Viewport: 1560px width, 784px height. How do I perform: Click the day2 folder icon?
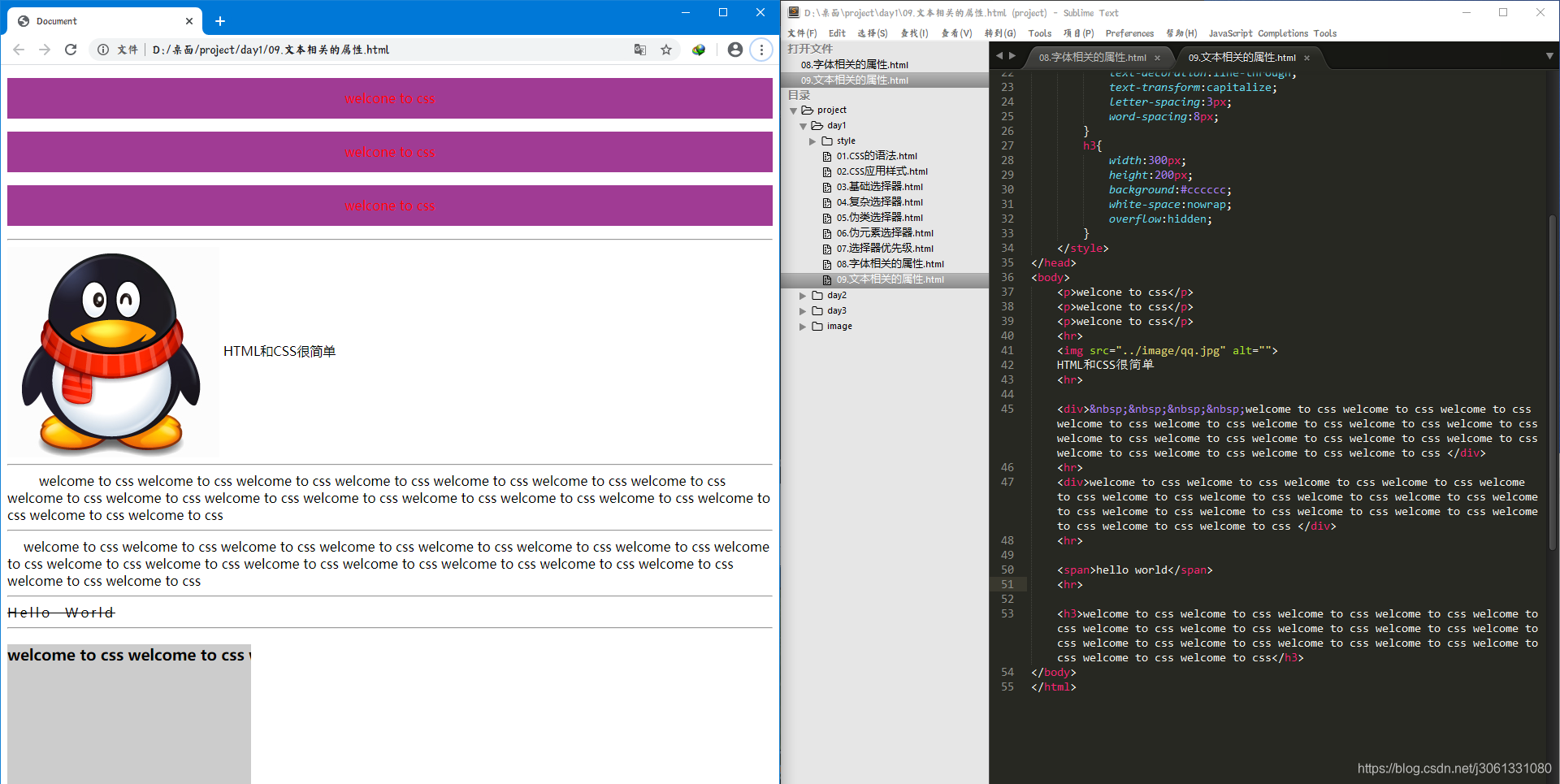(x=817, y=295)
